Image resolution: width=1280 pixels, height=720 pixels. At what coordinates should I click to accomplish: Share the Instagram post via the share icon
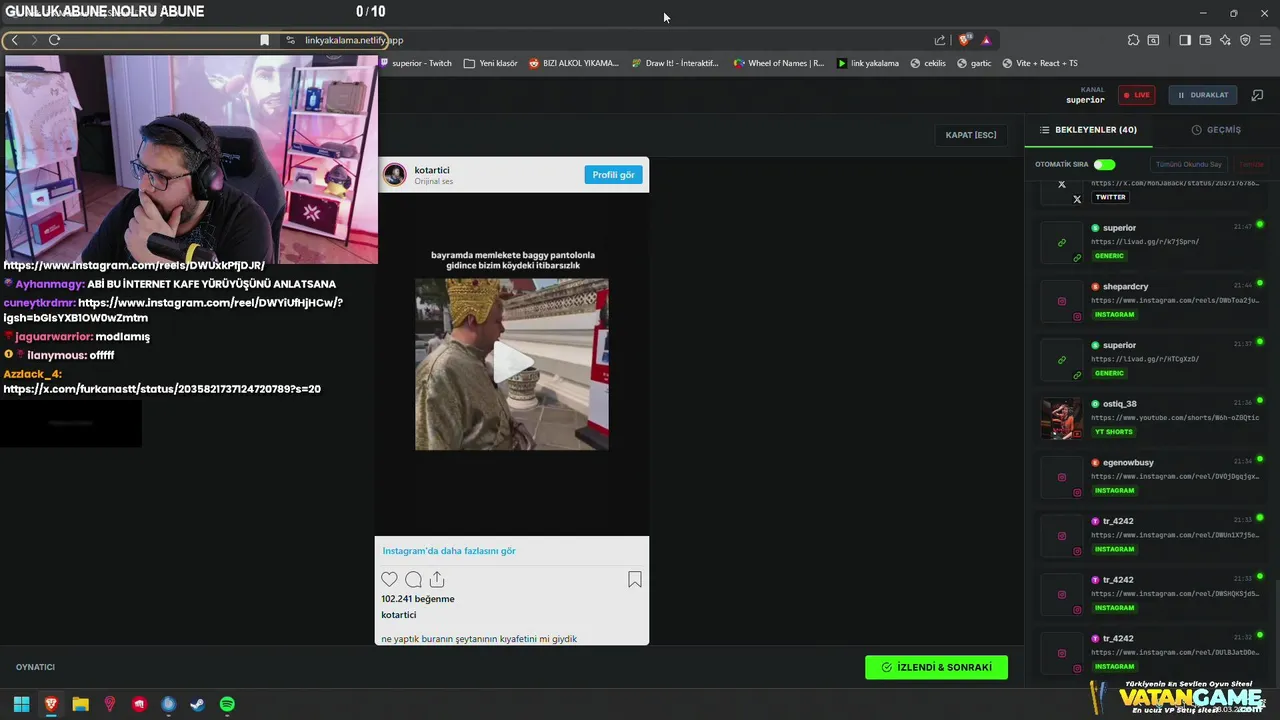(437, 579)
